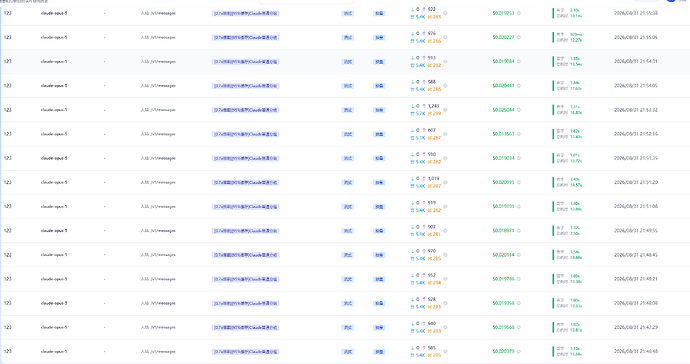Click token details icon in 1,243 output-tokens row
The width and height of the screenshot is (690, 364).
pyautogui.click(x=445, y=110)
